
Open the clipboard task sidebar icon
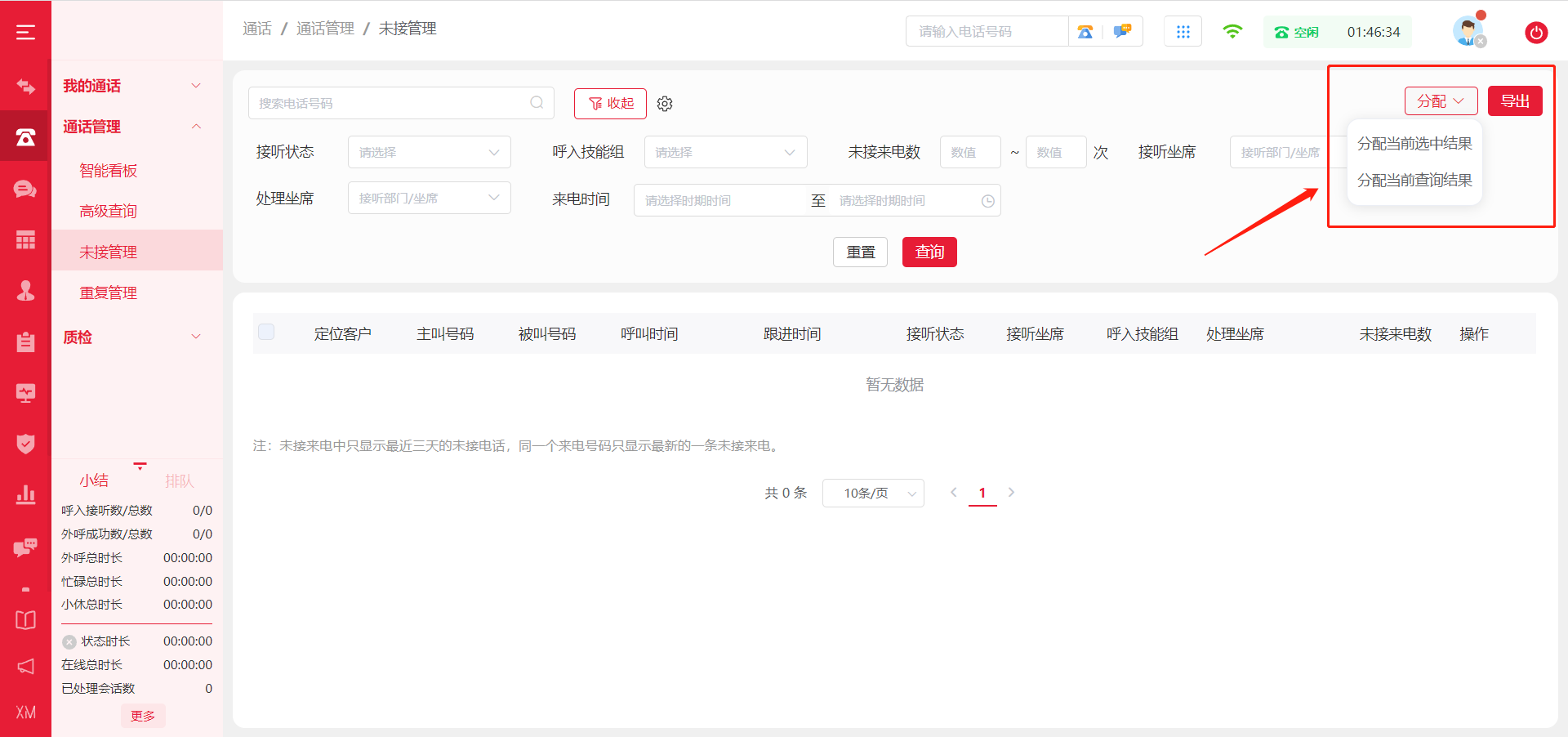tap(25, 342)
